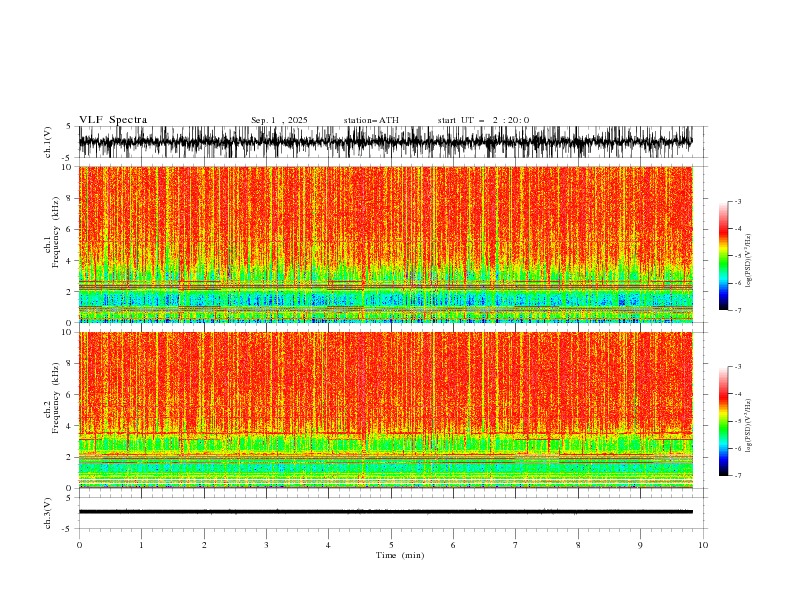Image resolution: width=792 pixels, height=612 pixels.
Task: Click the date label 'Sep. 1, 2025'
Action: [279, 120]
